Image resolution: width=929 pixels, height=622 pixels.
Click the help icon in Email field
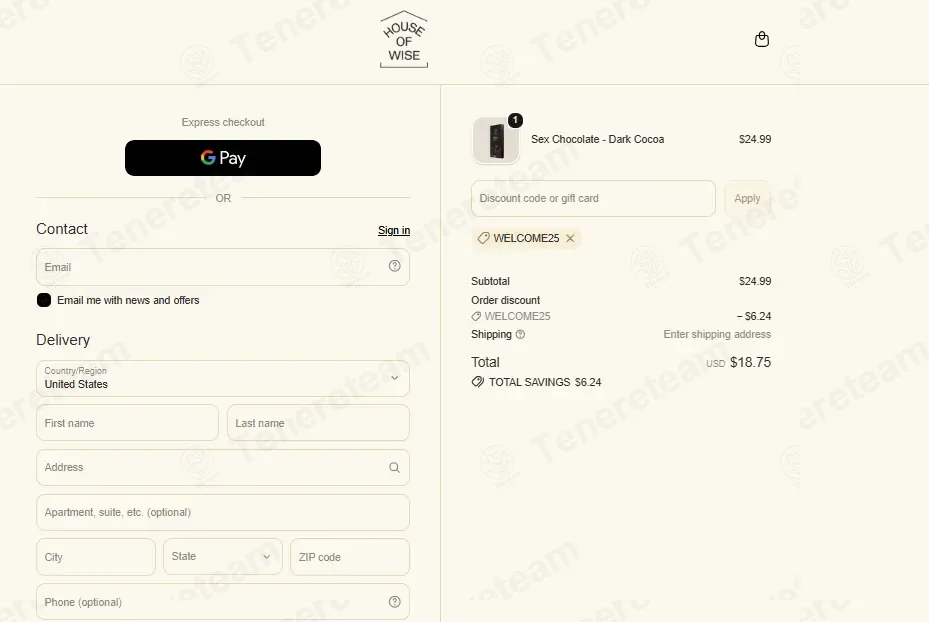pyautogui.click(x=395, y=266)
